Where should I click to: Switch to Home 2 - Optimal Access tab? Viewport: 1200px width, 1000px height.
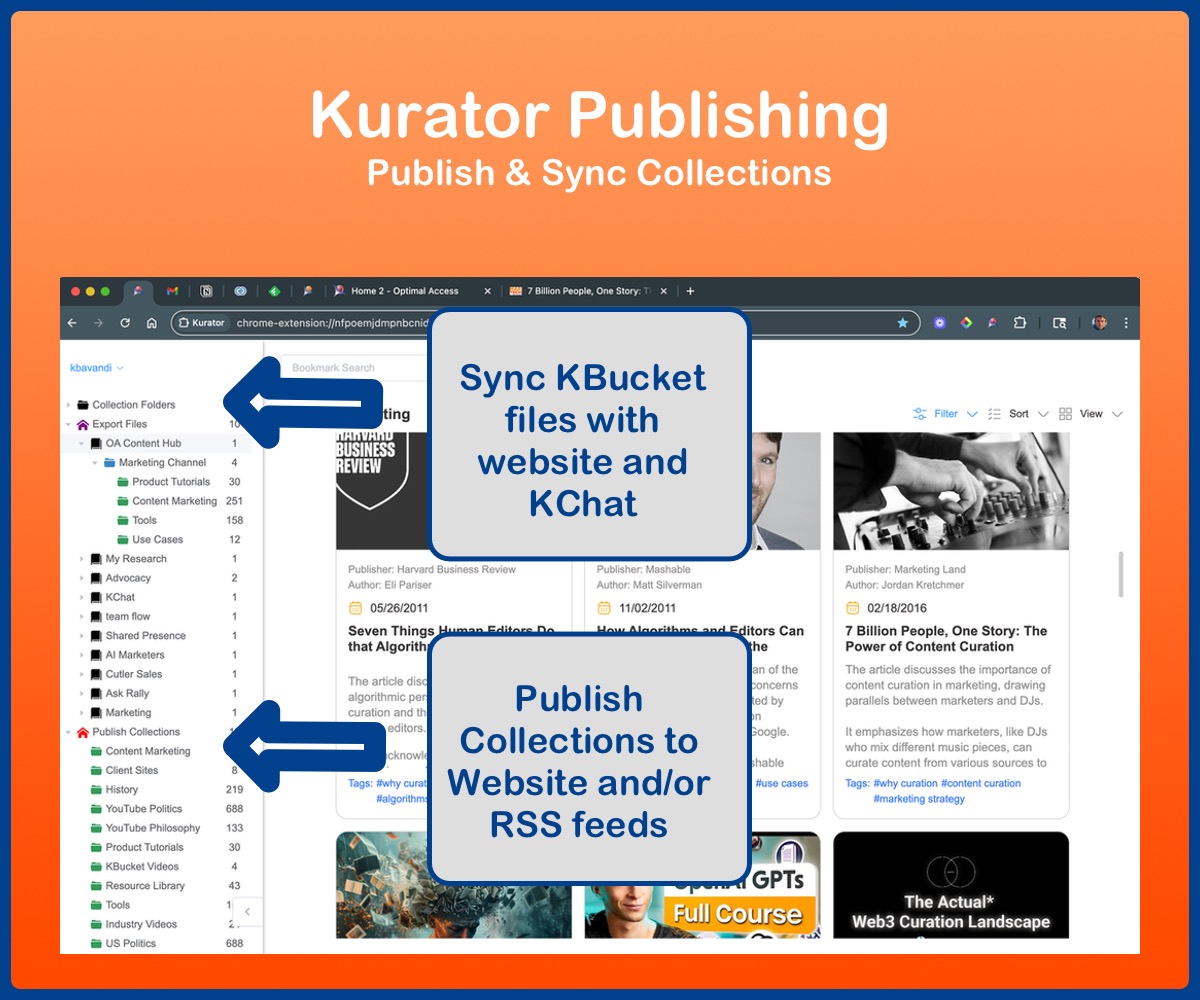coord(405,291)
